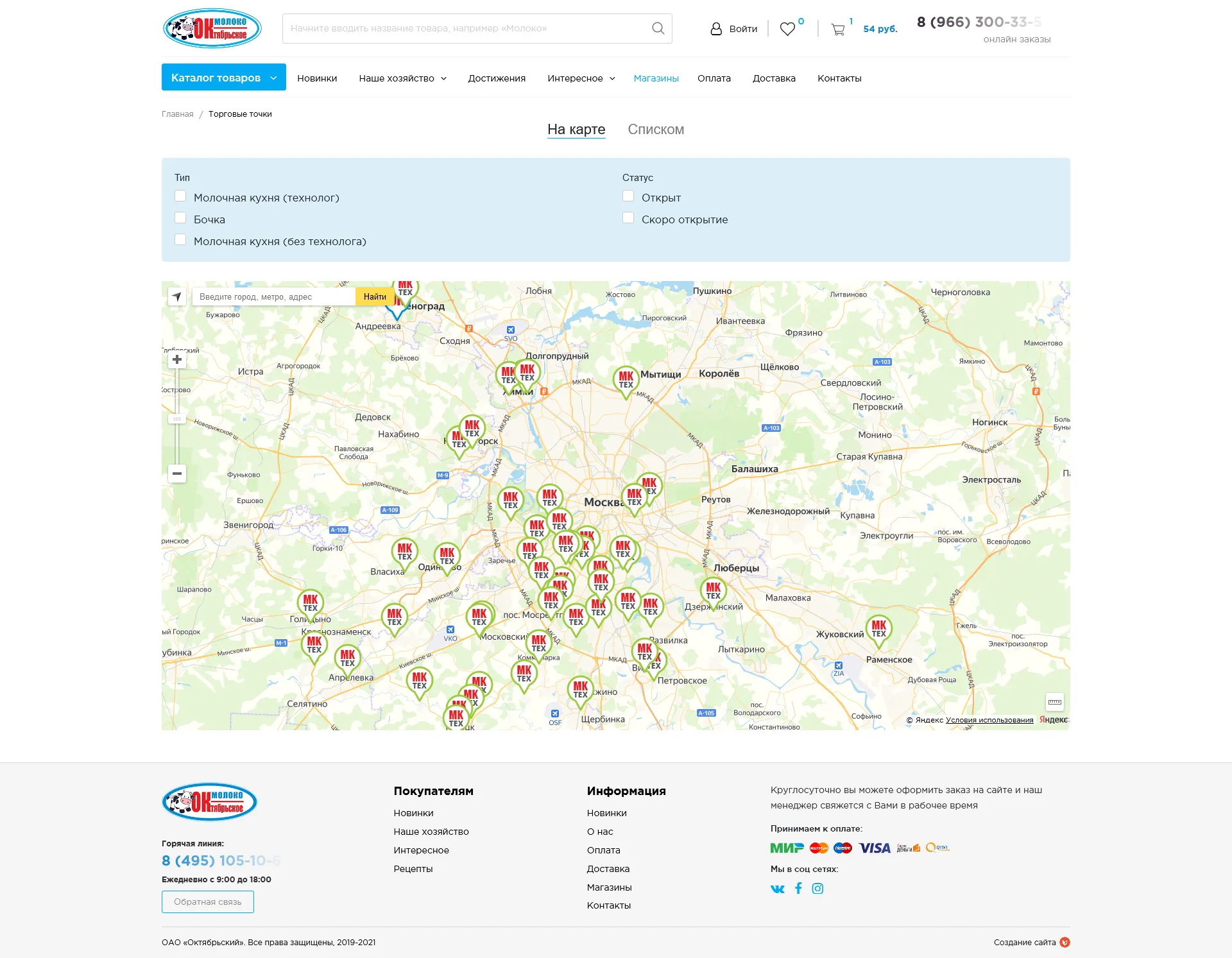Open the VK social network icon
Image resolution: width=1232 pixels, height=958 pixels.
pos(778,889)
